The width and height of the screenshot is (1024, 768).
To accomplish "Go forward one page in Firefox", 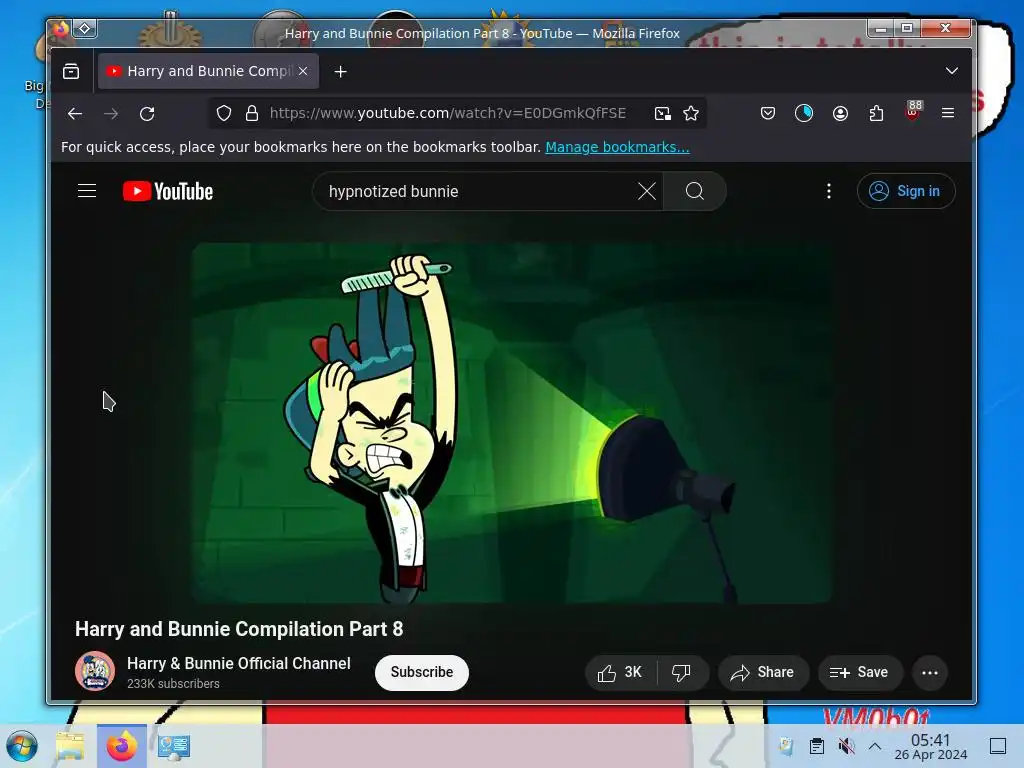I will 111,114.
